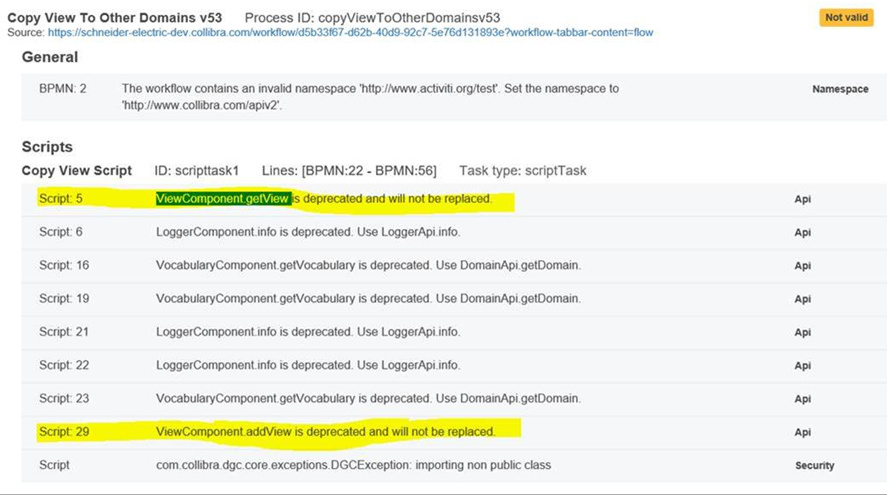Click the Script: 5 line label
This screenshot has width=887, height=500.
coord(61,199)
